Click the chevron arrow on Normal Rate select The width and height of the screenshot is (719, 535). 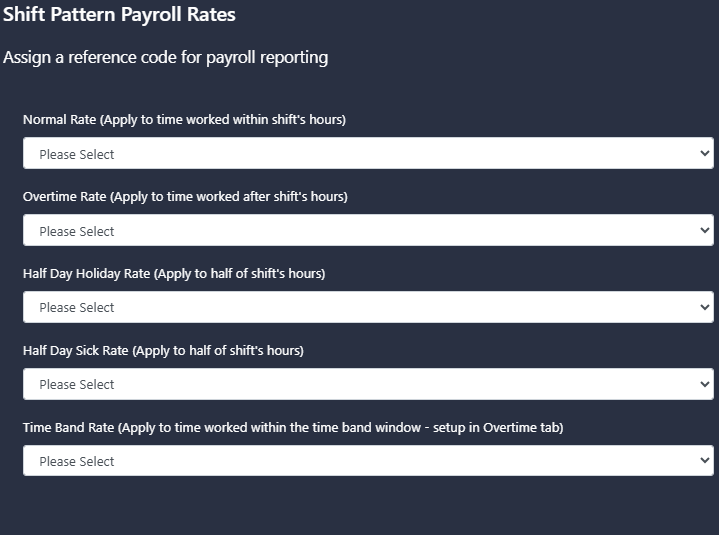[705, 153]
